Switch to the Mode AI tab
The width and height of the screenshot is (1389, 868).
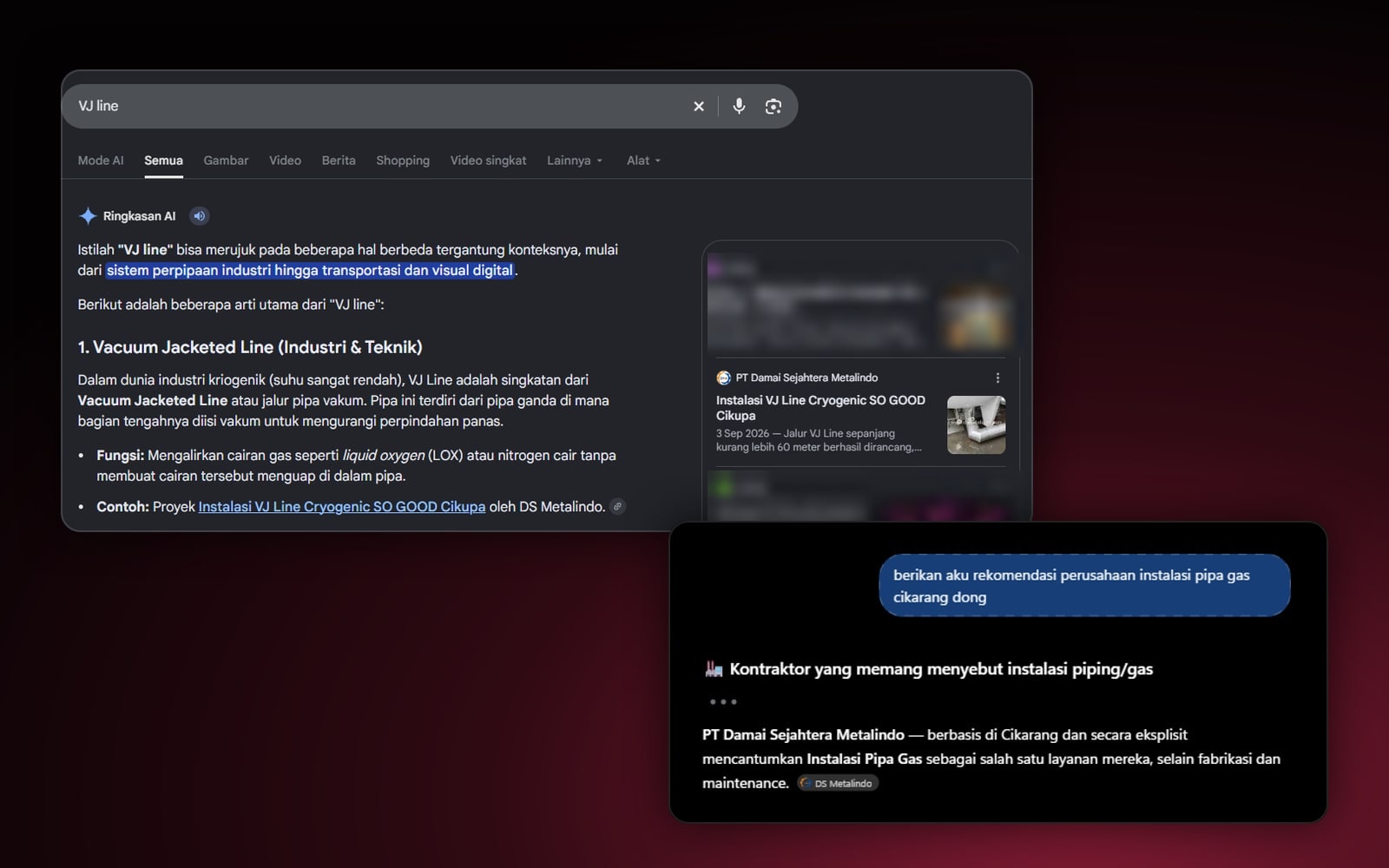[101, 161]
